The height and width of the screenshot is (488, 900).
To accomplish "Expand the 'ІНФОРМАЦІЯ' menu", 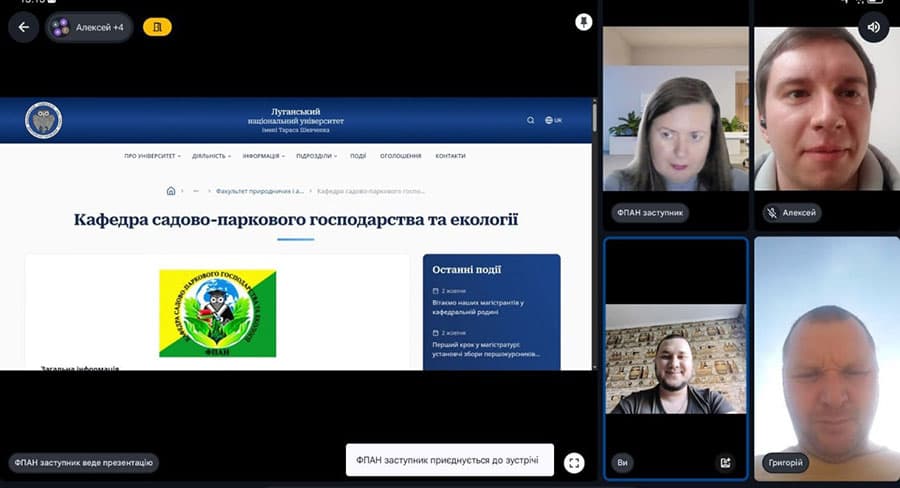I will click(263, 156).
